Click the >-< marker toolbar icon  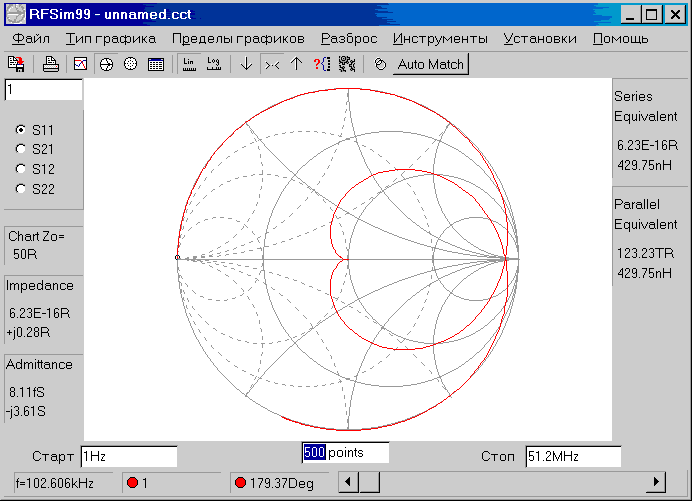point(272,65)
